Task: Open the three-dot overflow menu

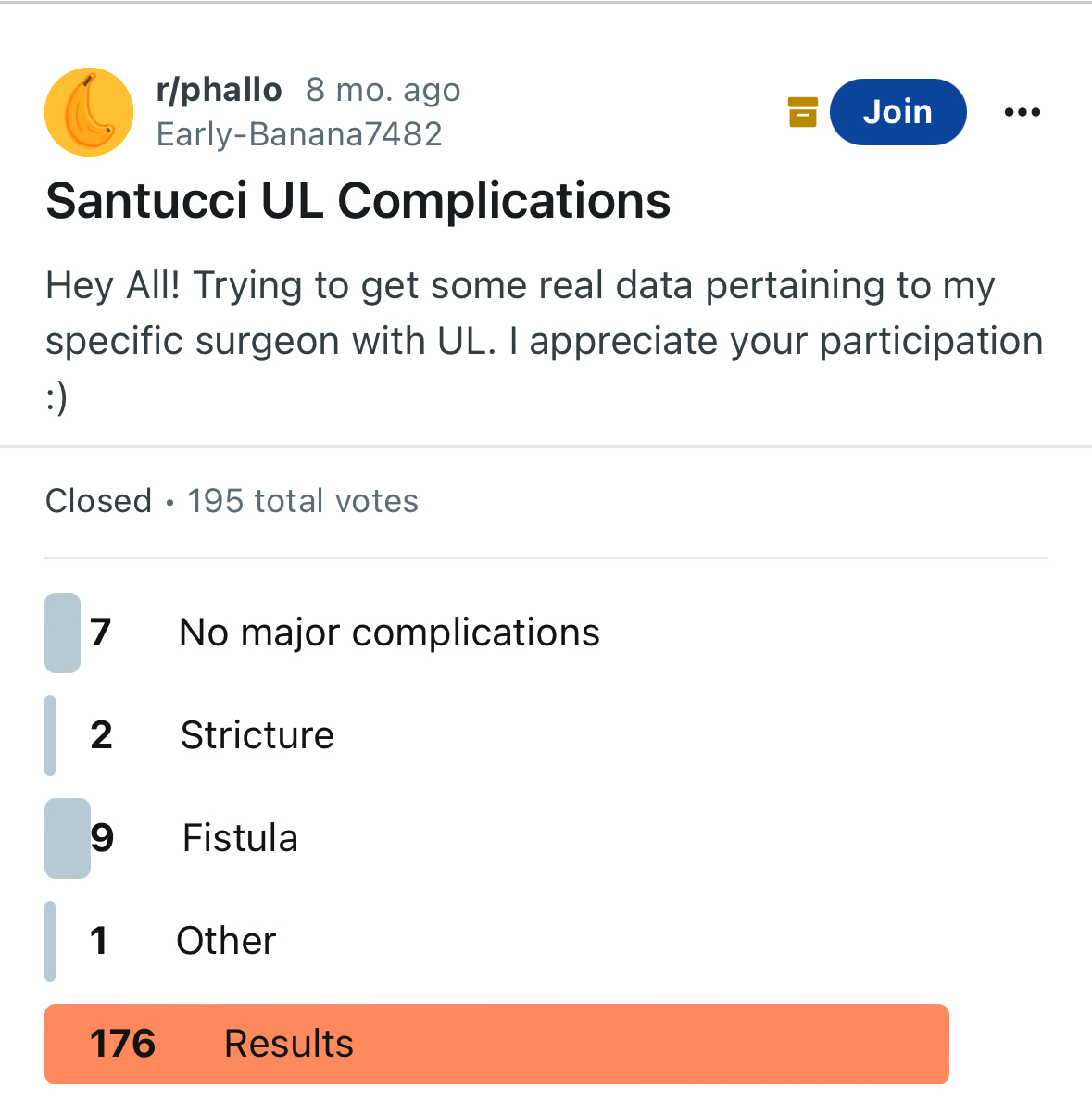Action: pyautogui.click(x=1023, y=112)
